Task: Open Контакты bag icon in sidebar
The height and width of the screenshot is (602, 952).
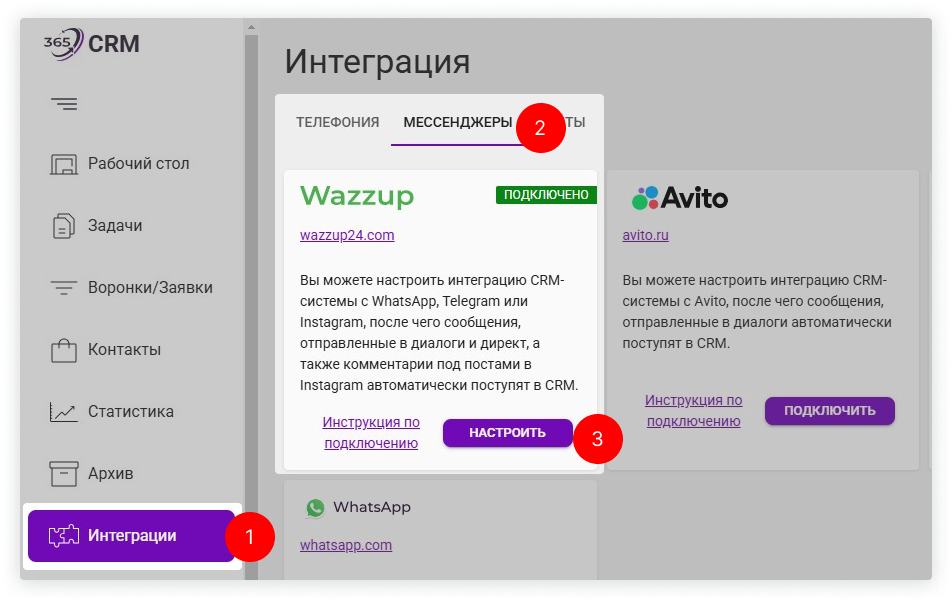Action: (64, 350)
